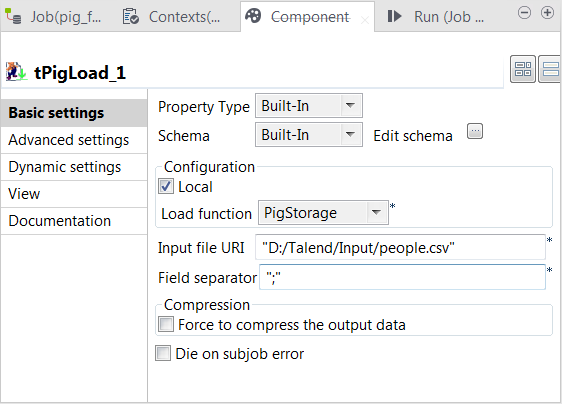Viewport: 562px width, 404px height.
Task: Click the Component palette icon
Action: coord(253,16)
